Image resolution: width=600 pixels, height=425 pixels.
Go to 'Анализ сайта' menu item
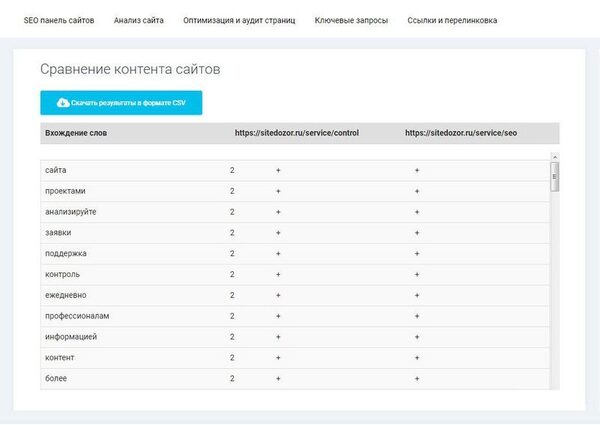(139, 20)
